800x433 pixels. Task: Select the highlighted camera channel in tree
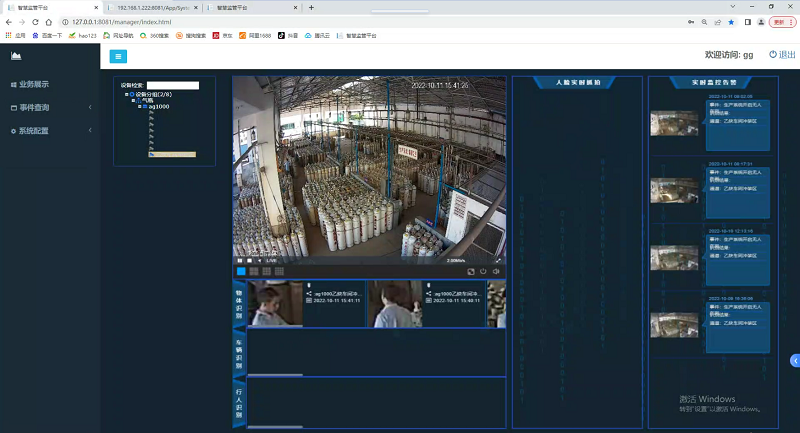172,154
